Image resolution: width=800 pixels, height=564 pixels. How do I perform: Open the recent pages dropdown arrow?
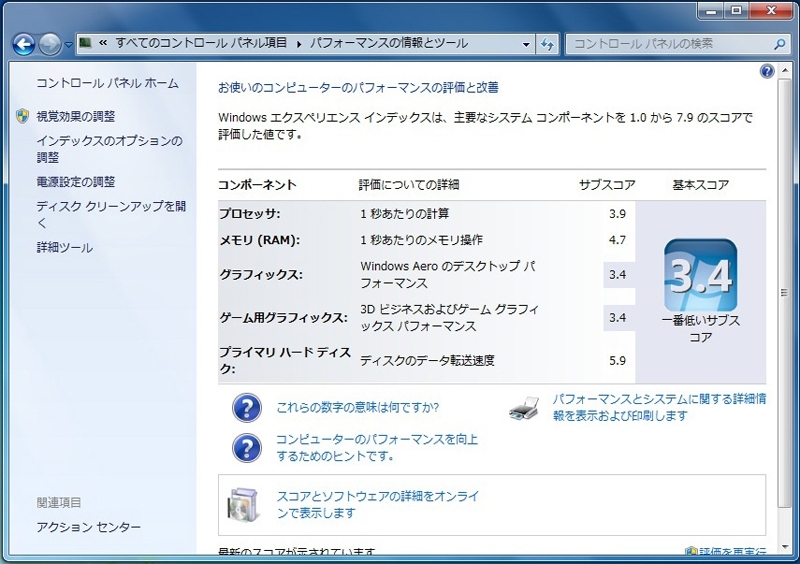(68, 45)
